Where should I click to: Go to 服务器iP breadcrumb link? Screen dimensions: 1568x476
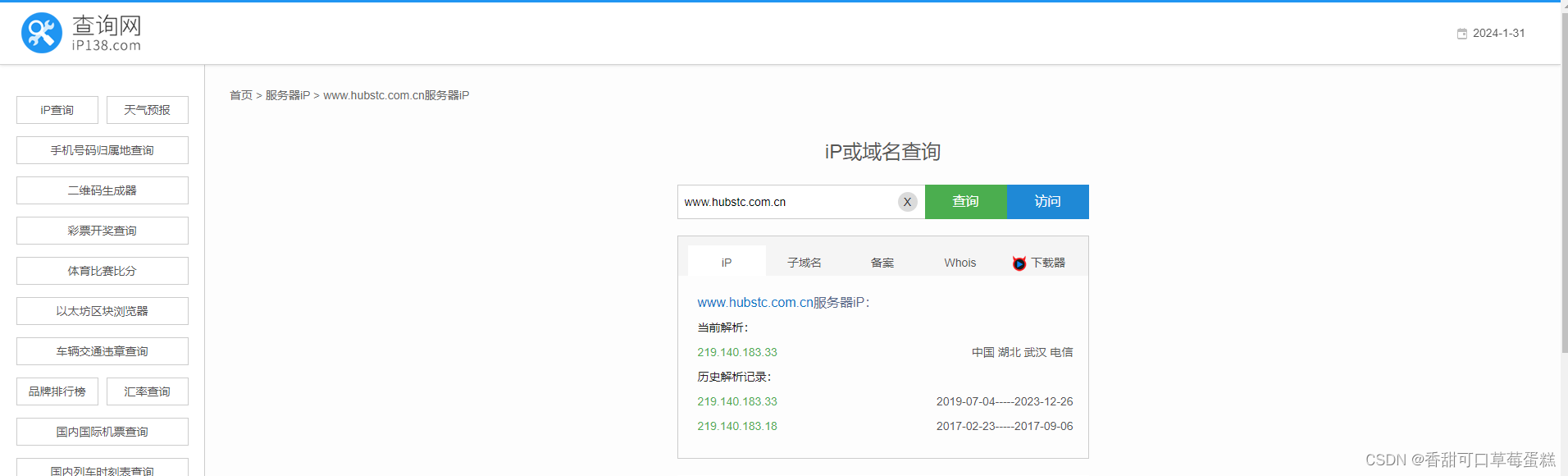coord(288,95)
